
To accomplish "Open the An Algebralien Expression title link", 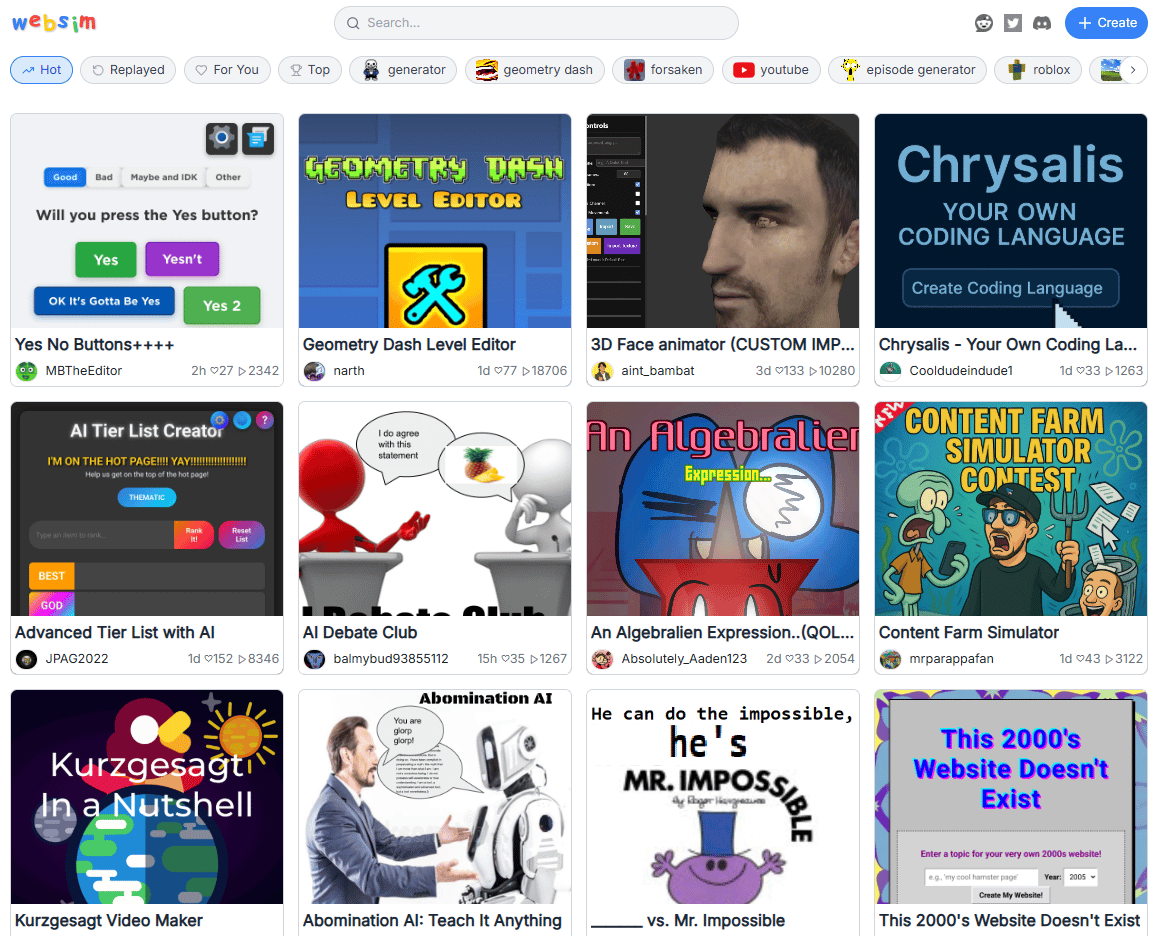I will point(722,633).
